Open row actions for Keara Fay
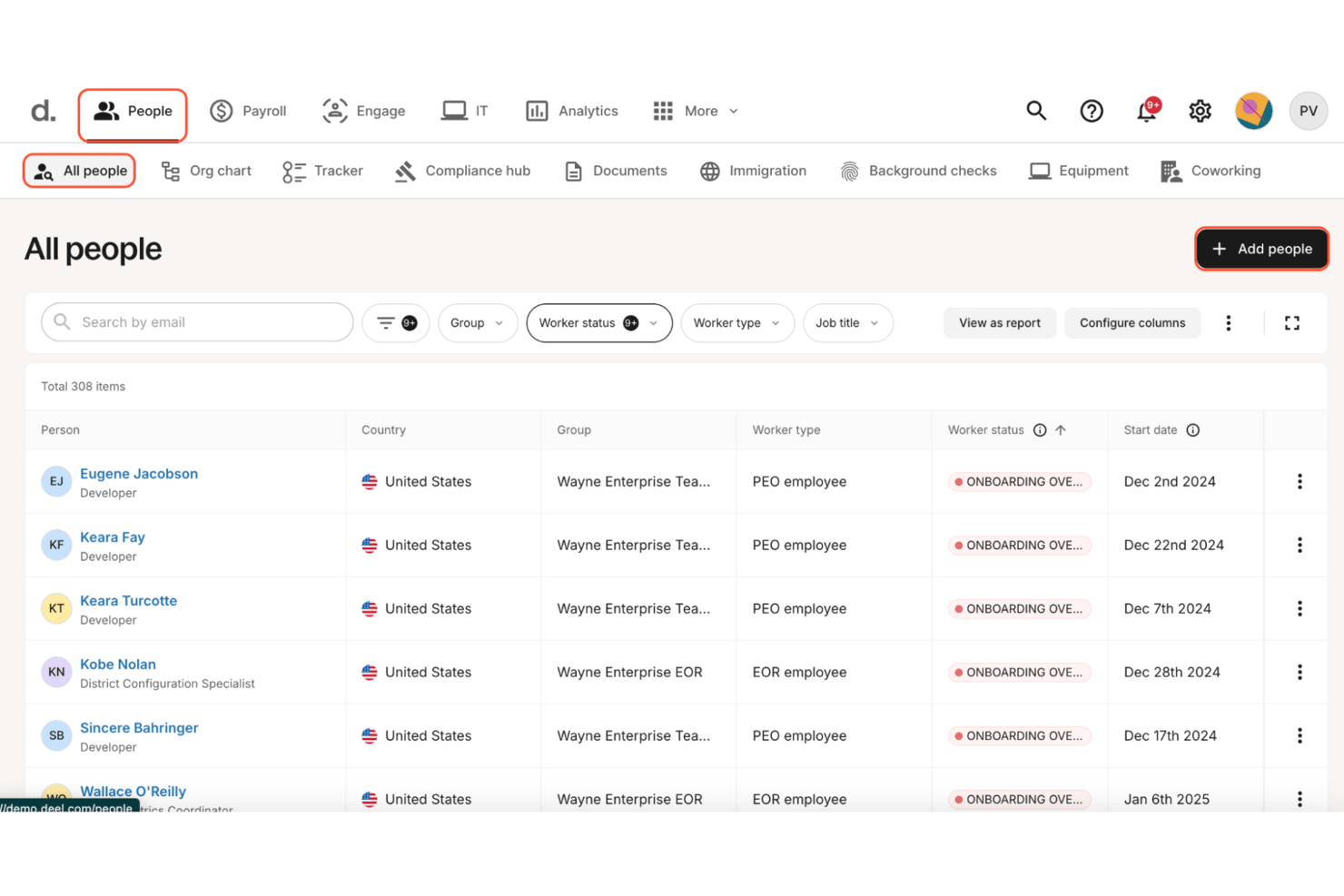This screenshot has width=1344, height=896. [x=1300, y=546]
